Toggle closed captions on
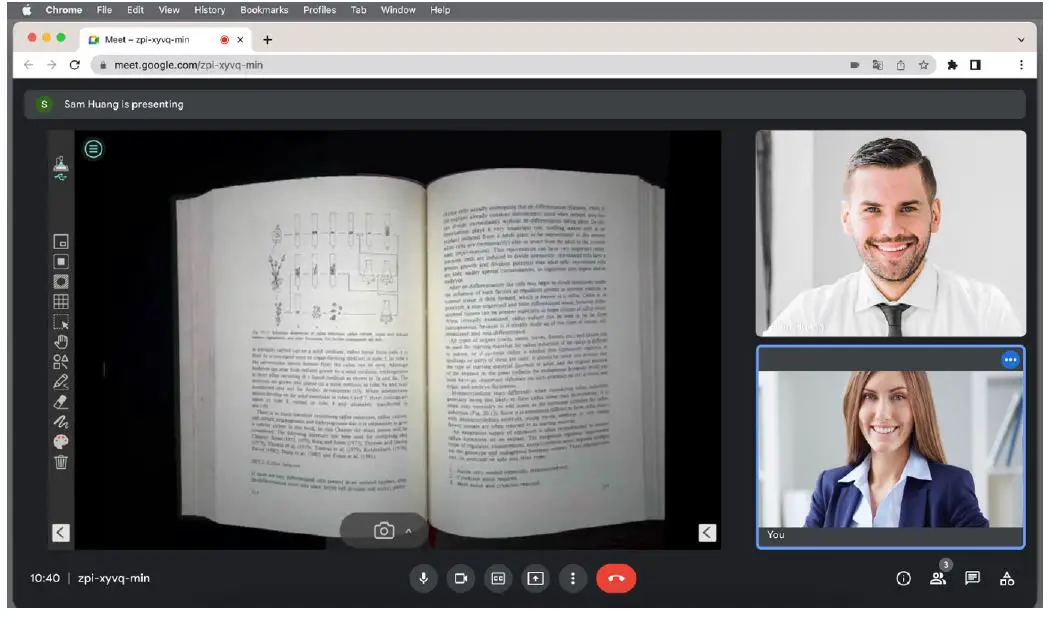1050x617 pixels. [x=498, y=578]
